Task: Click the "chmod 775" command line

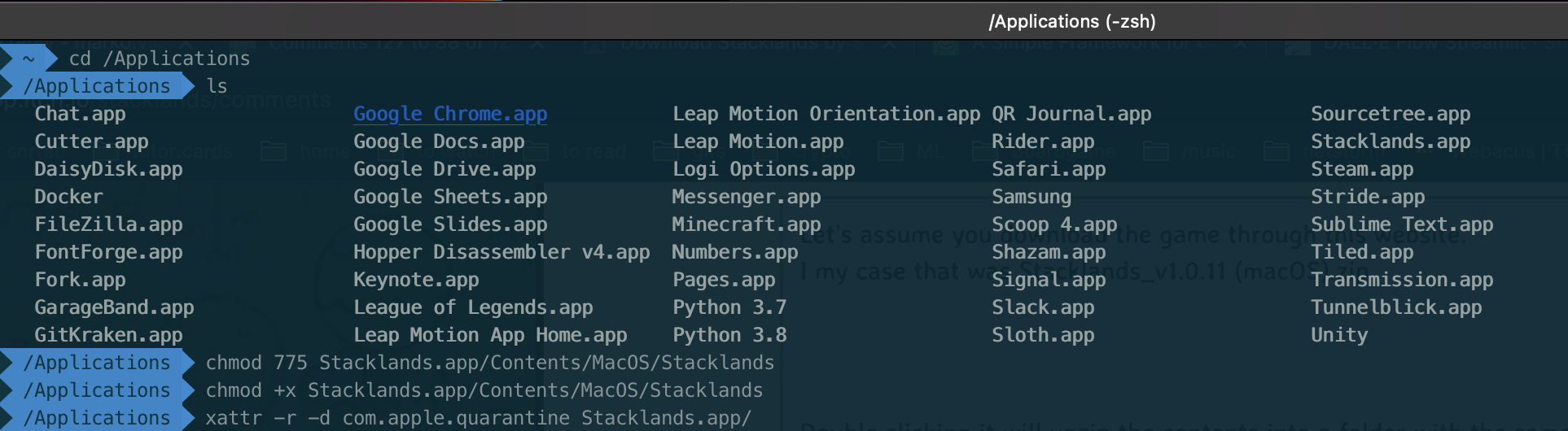Action: click(489, 363)
